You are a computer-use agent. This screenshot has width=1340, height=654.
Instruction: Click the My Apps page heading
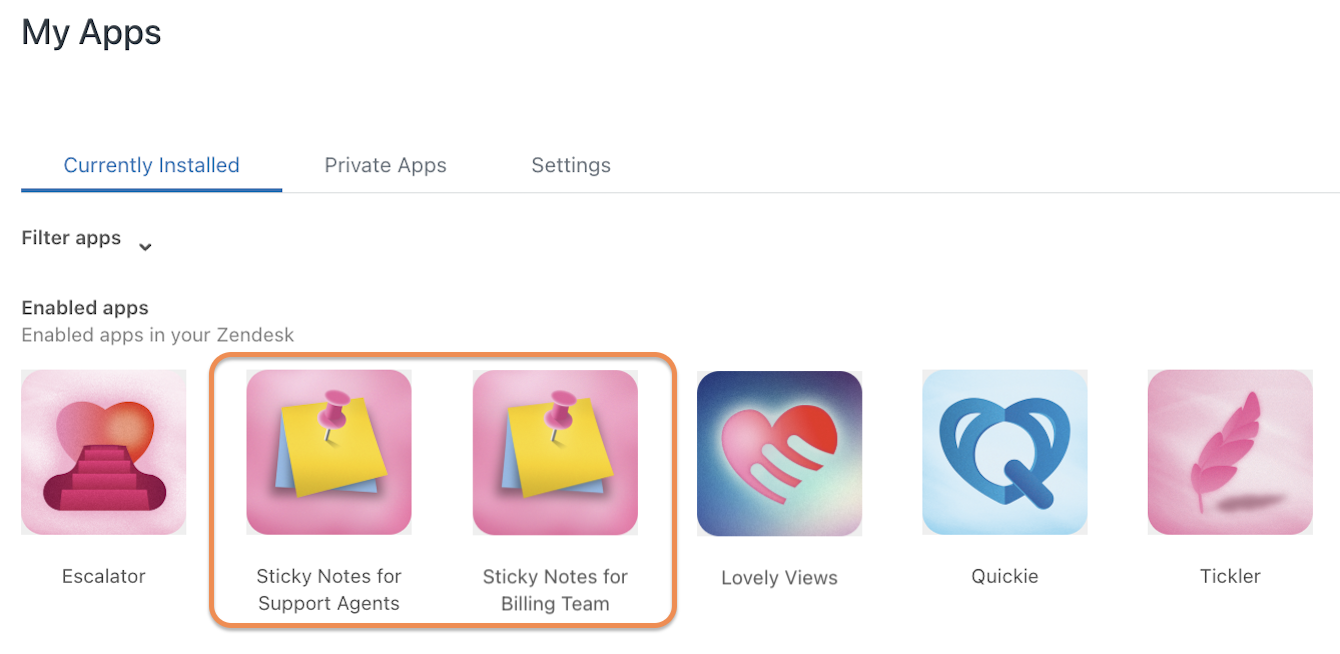(91, 33)
